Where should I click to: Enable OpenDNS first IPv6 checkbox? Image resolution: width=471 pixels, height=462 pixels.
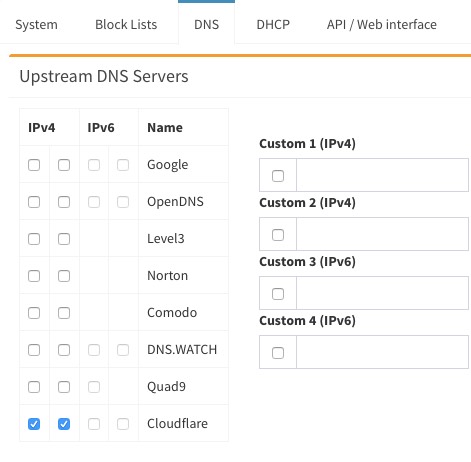(94, 202)
